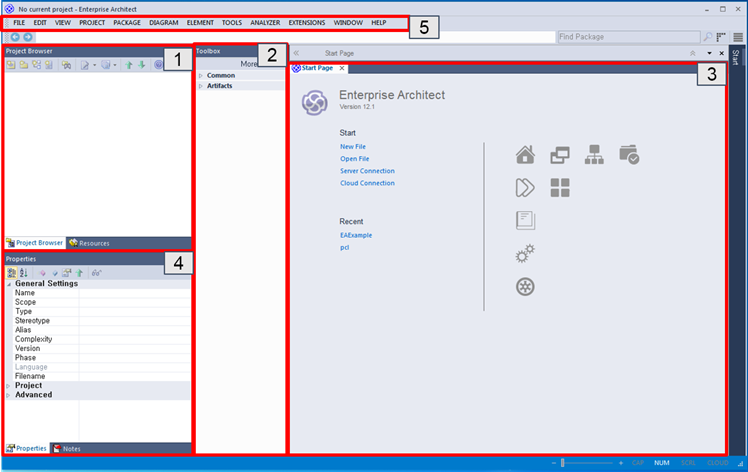Click the hamburger menu icon at top right

(738, 37)
